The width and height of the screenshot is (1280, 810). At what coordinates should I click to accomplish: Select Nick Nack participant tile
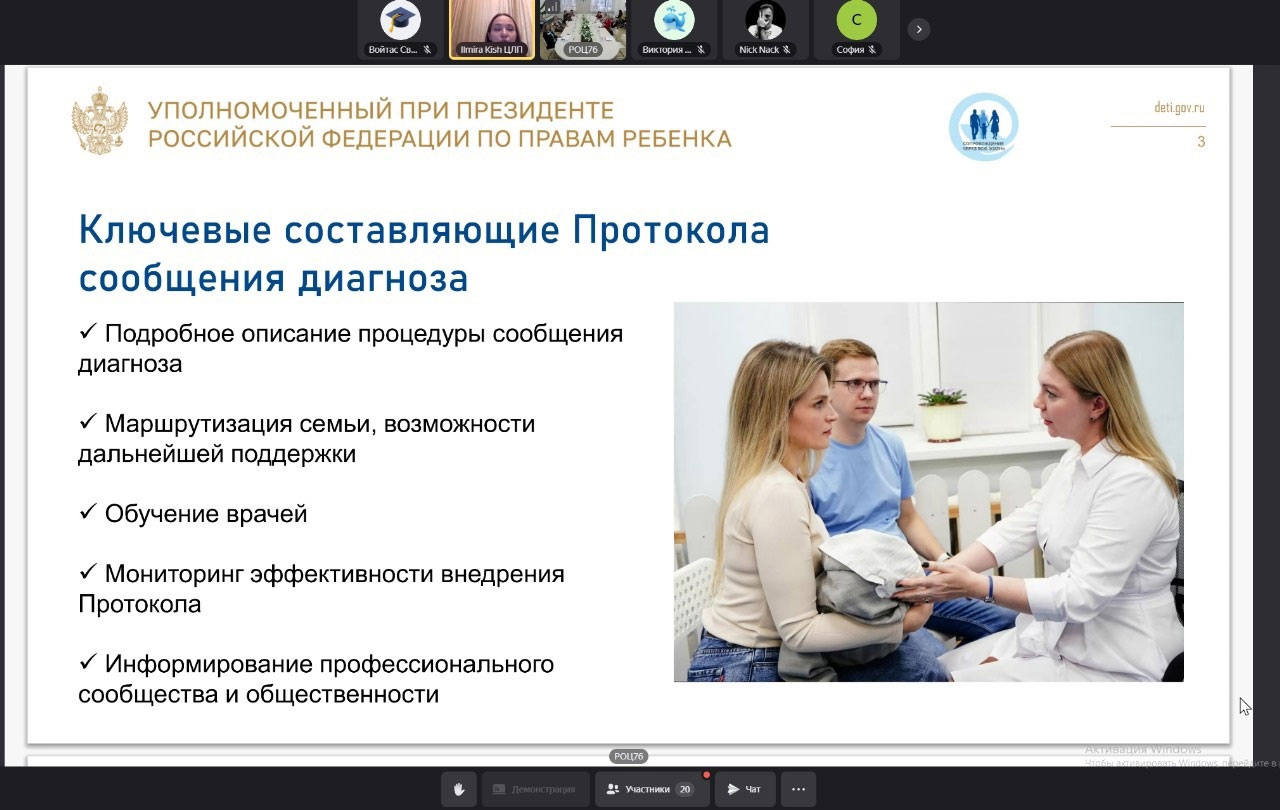[x=765, y=24]
